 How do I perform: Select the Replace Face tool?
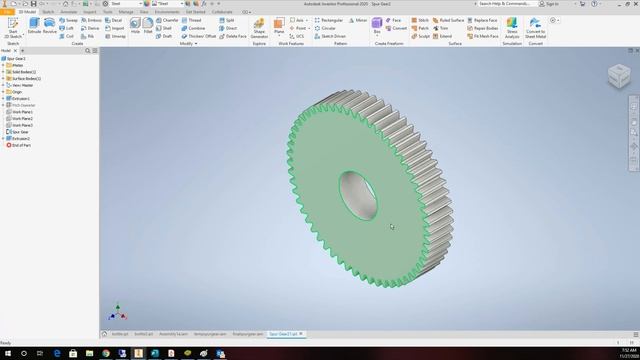point(482,20)
